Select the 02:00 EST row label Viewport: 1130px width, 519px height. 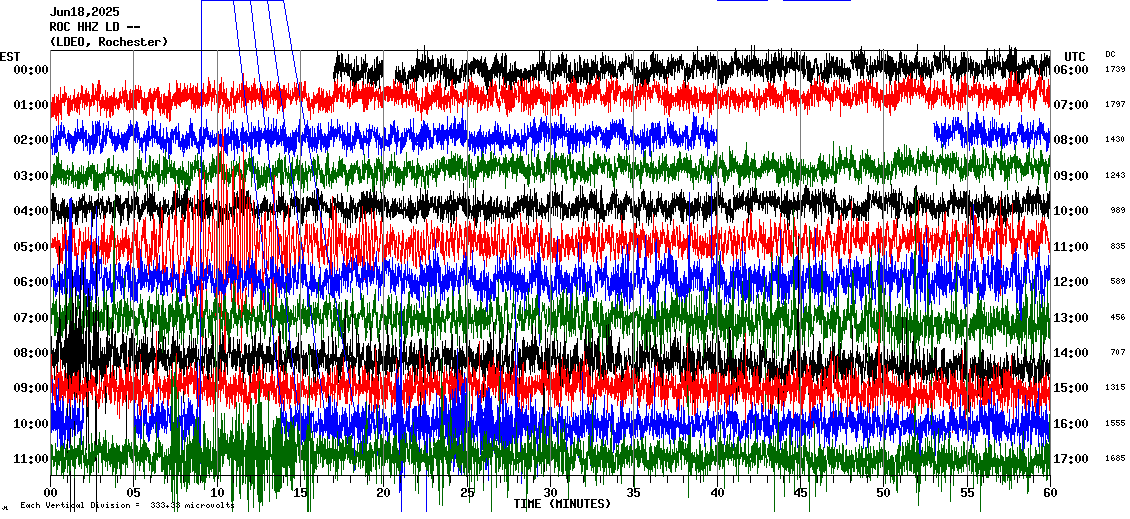point(31,141)
